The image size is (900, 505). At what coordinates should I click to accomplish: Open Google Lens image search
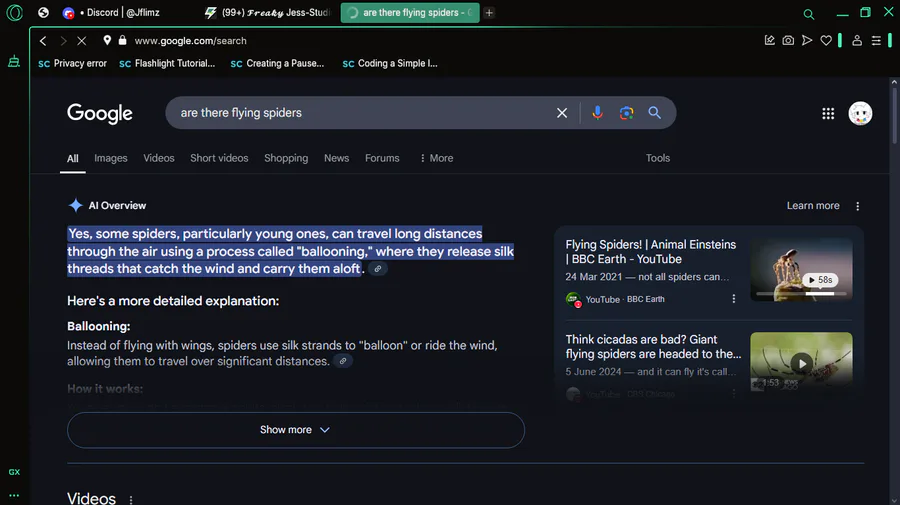[626, 113]
